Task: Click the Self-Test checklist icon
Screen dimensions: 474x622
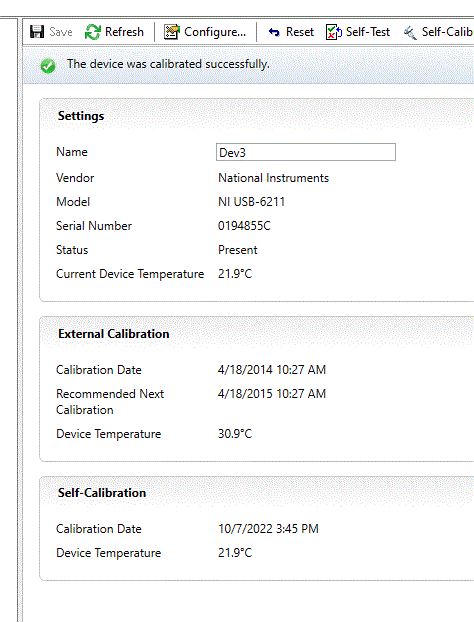Action: click(334, 32)
